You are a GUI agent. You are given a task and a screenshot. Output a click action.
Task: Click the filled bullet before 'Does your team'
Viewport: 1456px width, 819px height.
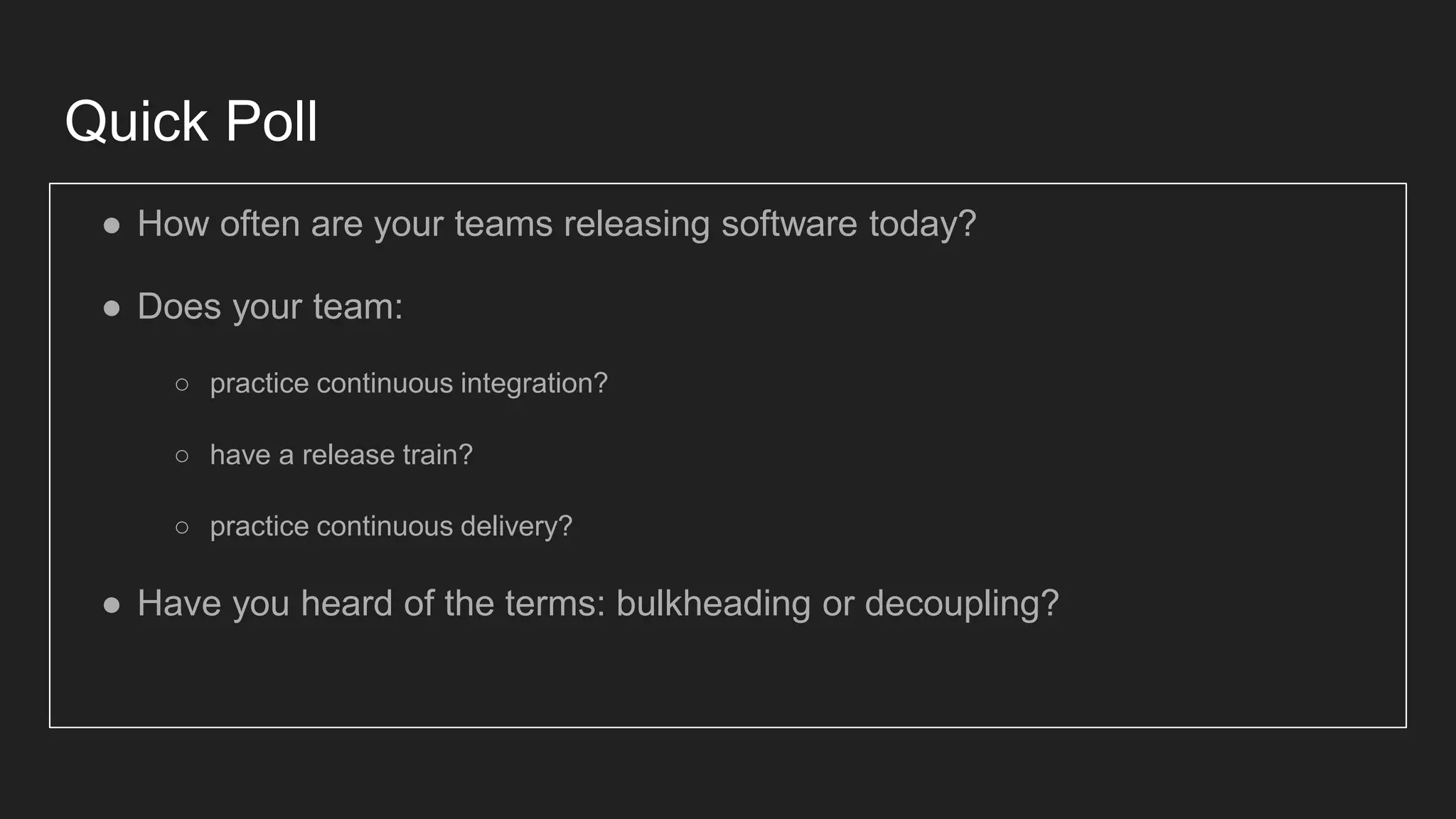click(112, 309)
